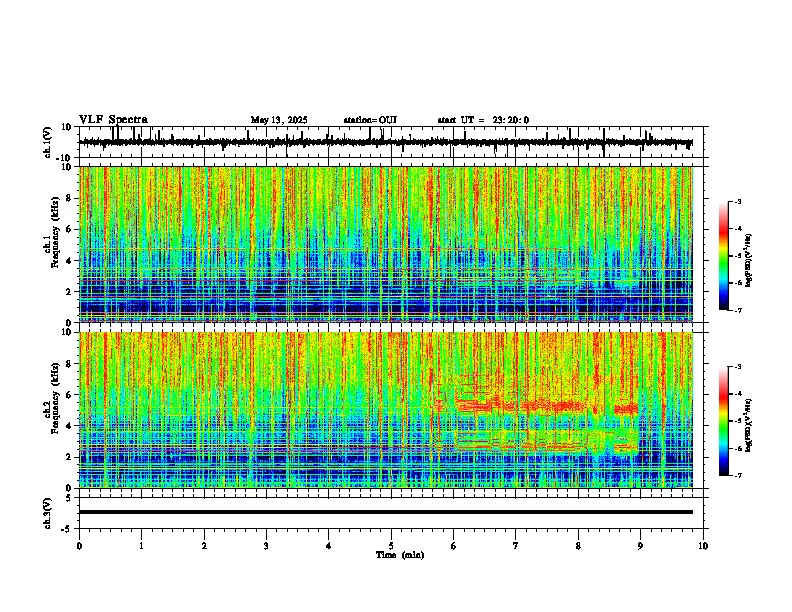Select the date text "May 13, 2025"
Screen dimensions: 792x612
[279, 120]
